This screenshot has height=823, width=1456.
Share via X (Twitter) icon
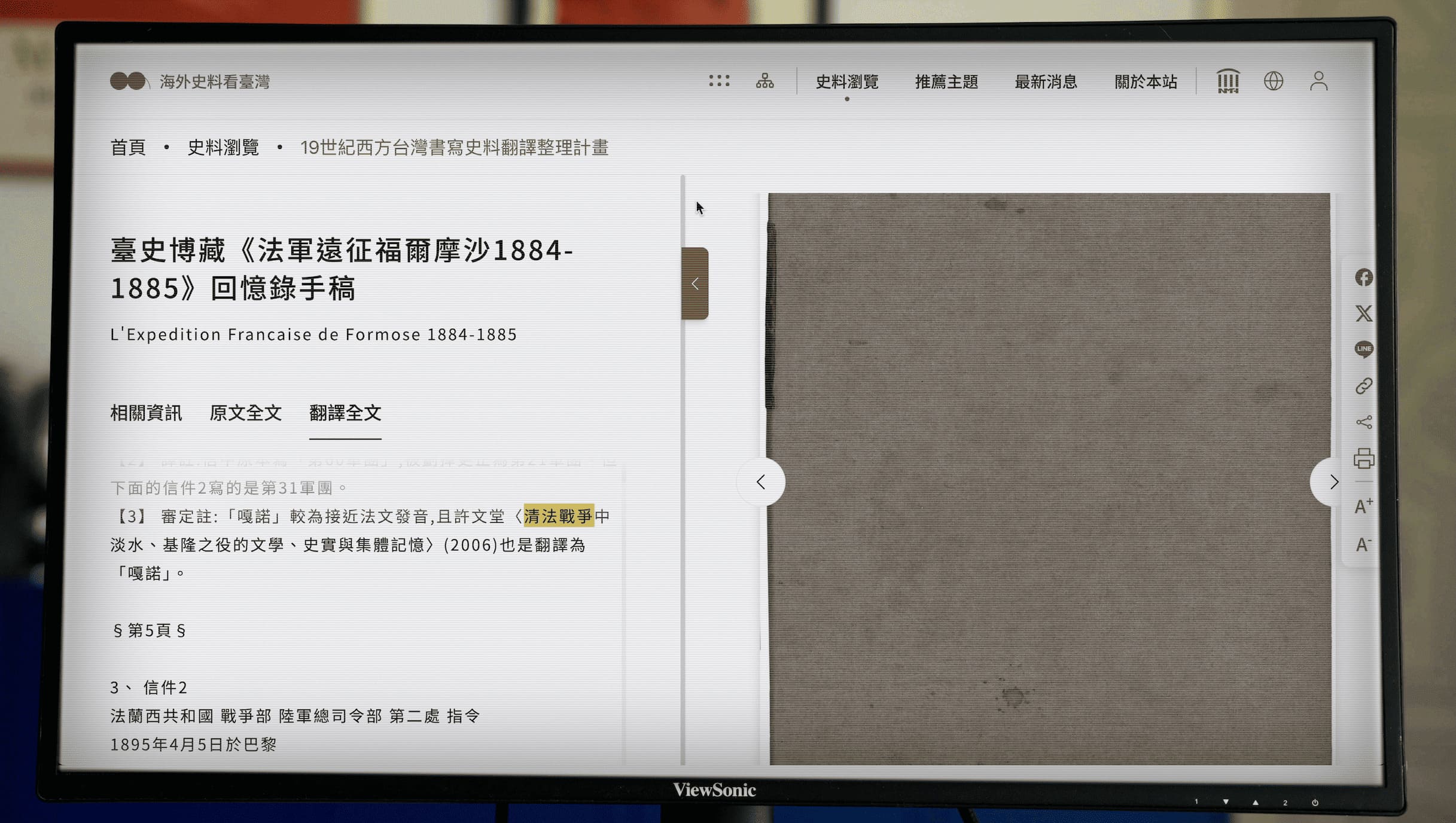pyautogui.click(x=1363, y=313)
